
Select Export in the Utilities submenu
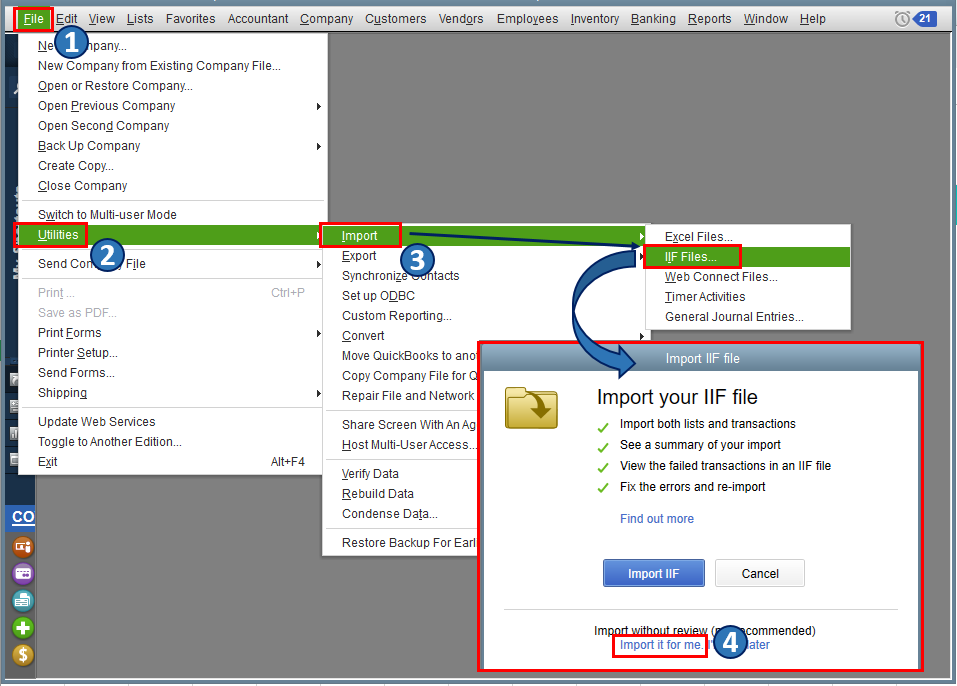tap(359, 256)
